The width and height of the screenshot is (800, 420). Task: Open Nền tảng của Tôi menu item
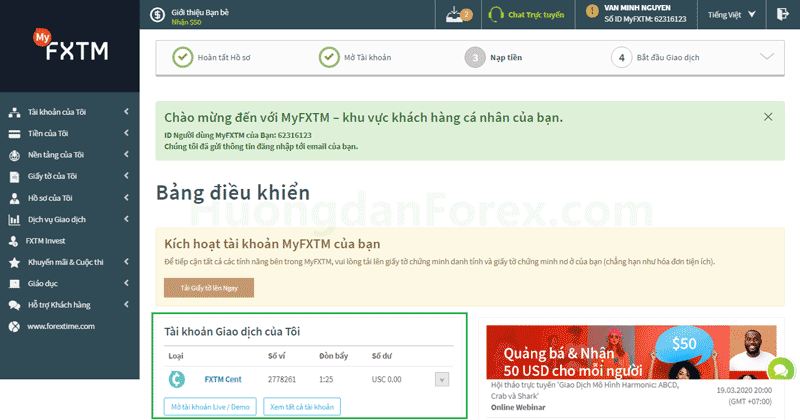(x=56, y=155)
